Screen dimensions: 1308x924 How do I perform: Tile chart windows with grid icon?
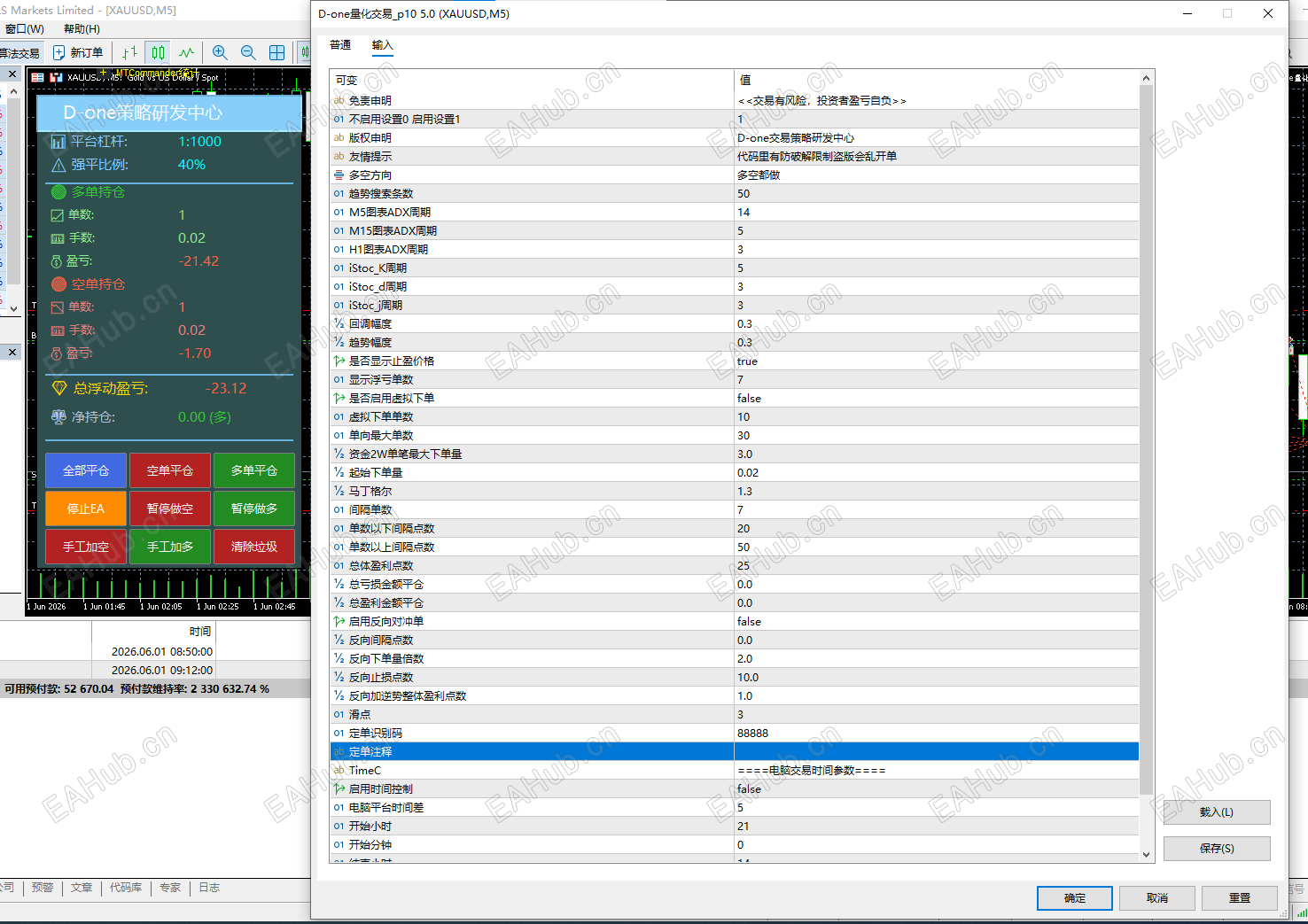276,52
